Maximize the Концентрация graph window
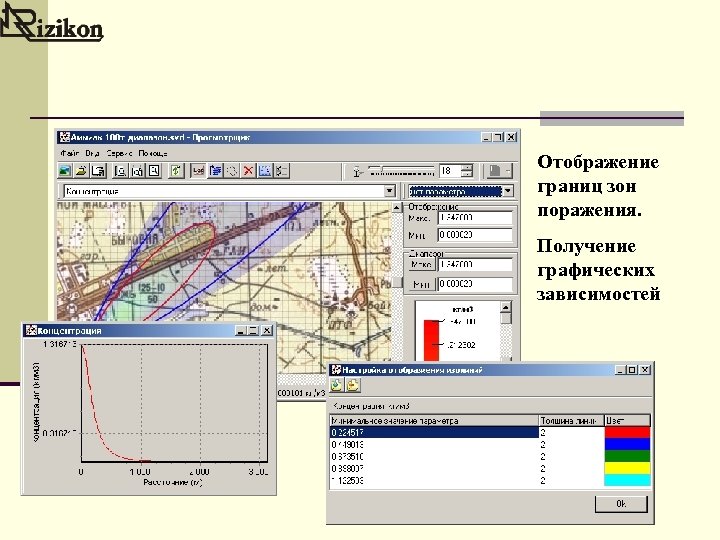 (x=253, y=330)
